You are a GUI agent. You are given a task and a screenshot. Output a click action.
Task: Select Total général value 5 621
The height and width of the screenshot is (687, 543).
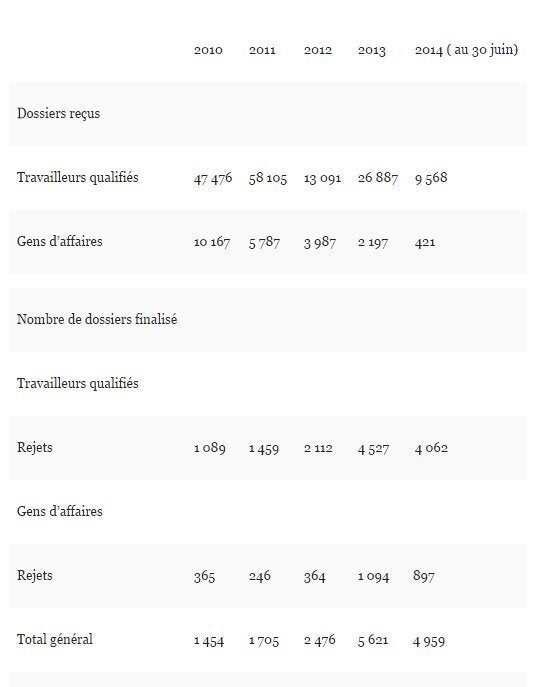click(x=373, y=641)
